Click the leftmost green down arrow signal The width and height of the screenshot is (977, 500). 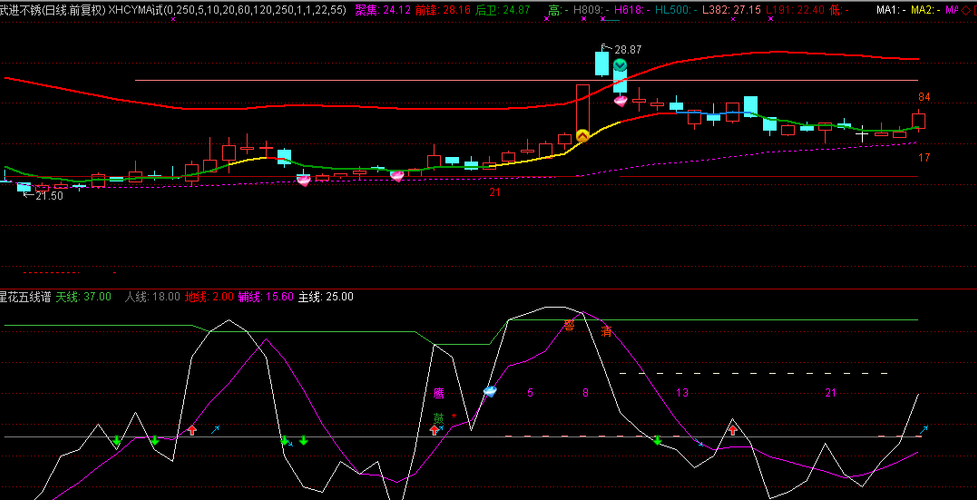116,441
